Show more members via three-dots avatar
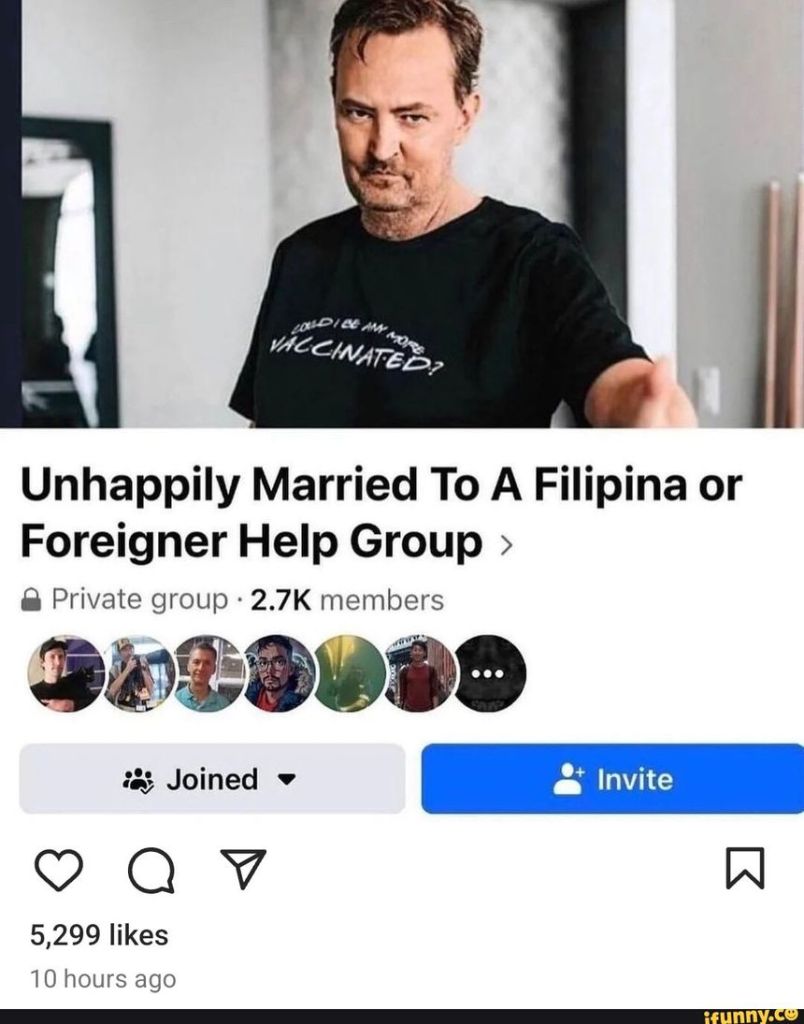804x1024 pixels. [x=489, y=673]
